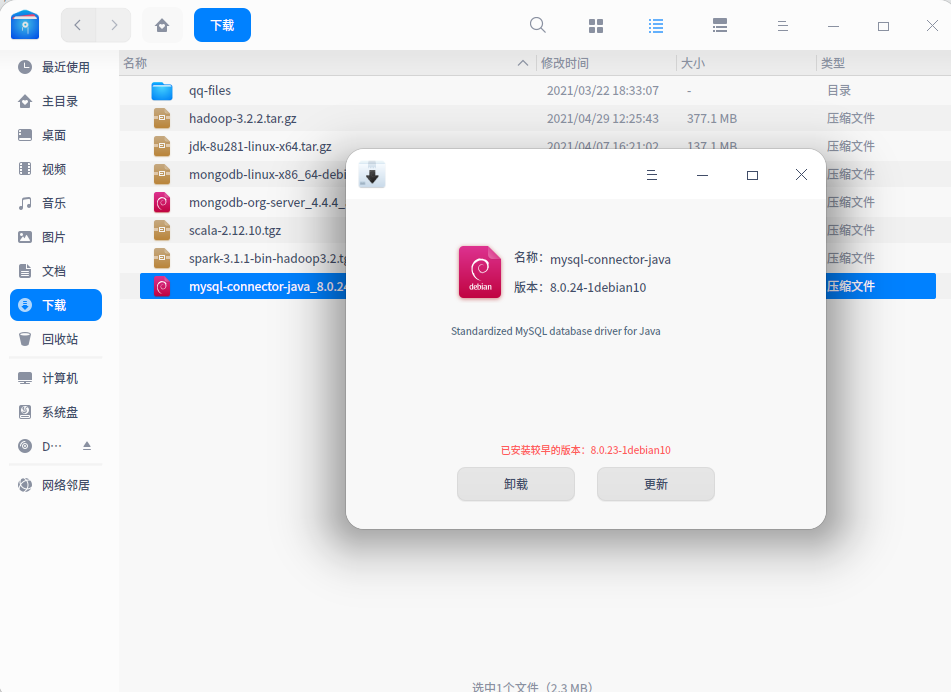The image size is (951, 692).
Task: Click the home button in the toolbar
Action: point(161,25)
